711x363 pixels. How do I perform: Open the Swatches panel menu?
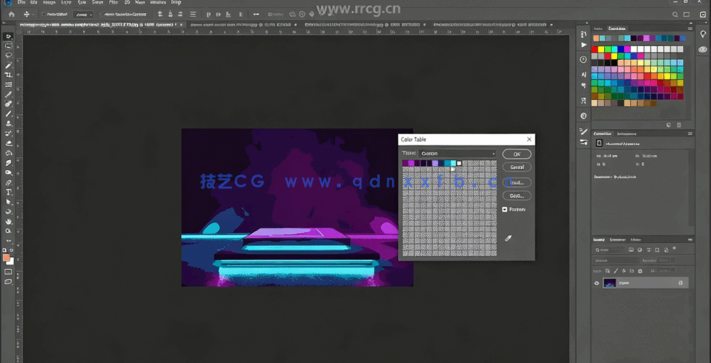690,28
